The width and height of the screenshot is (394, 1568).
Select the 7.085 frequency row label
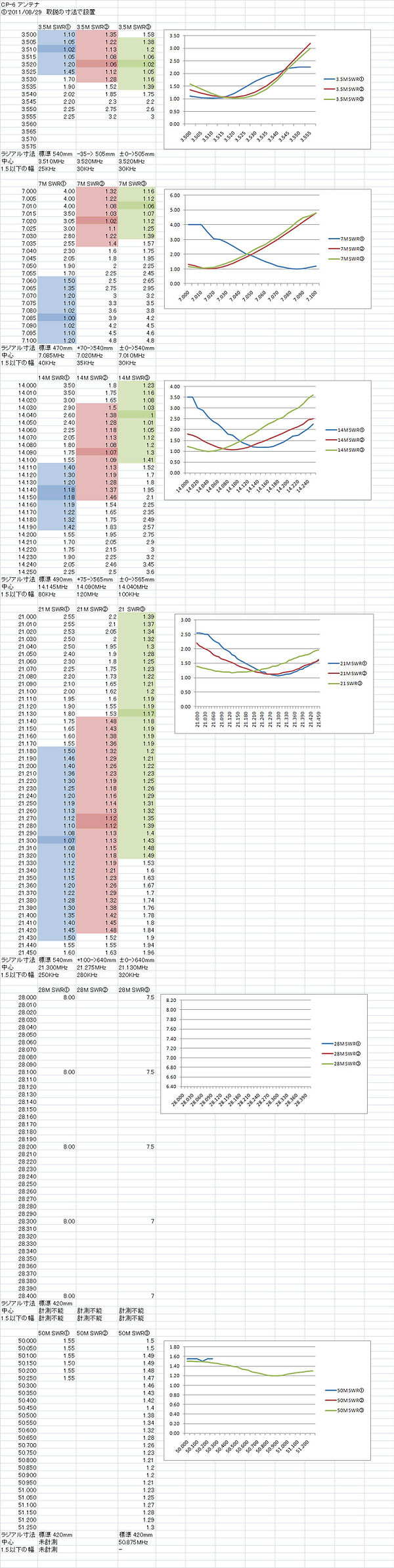[x=28, y=318]
